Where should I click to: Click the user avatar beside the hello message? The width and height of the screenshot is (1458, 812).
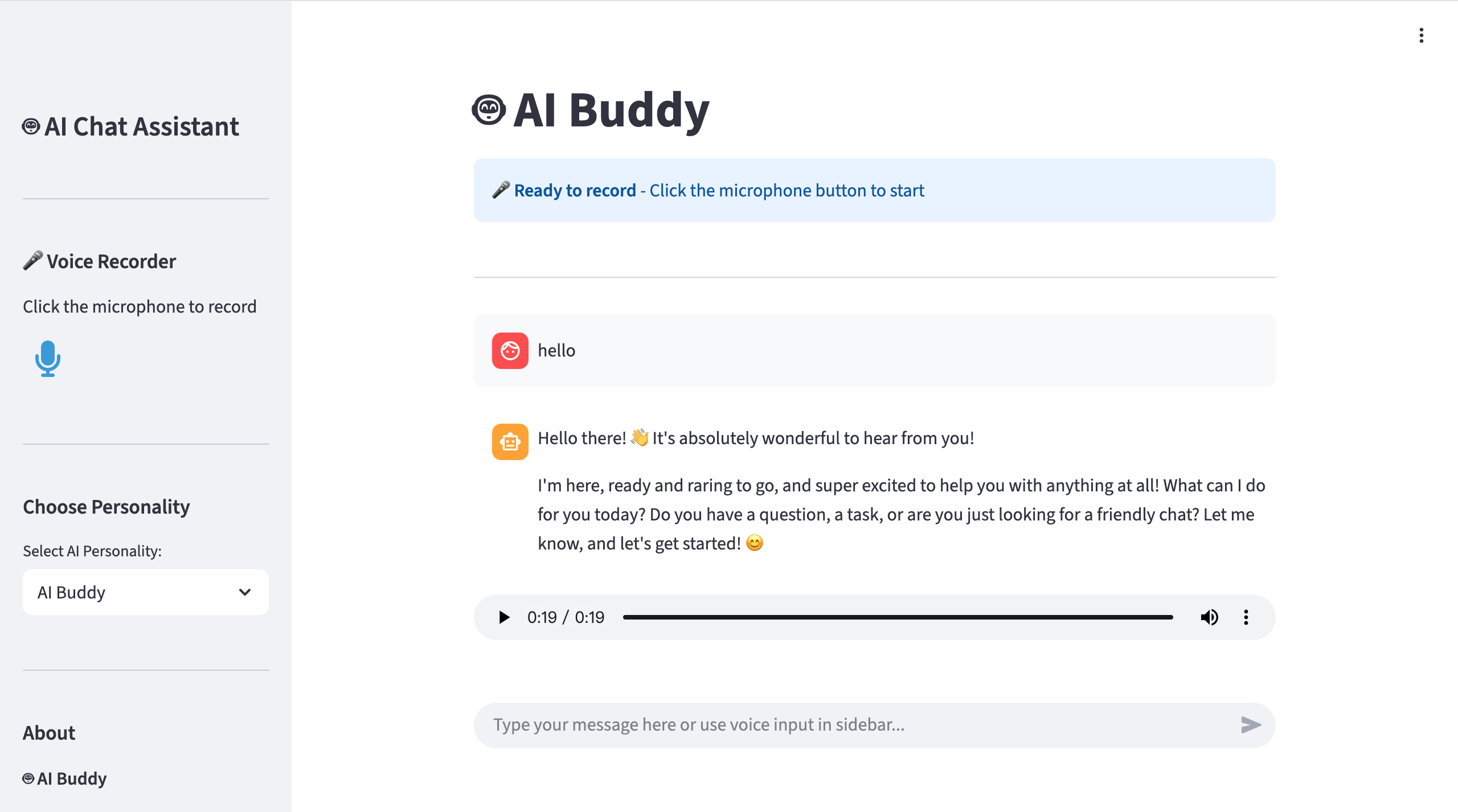pos(510,350)
